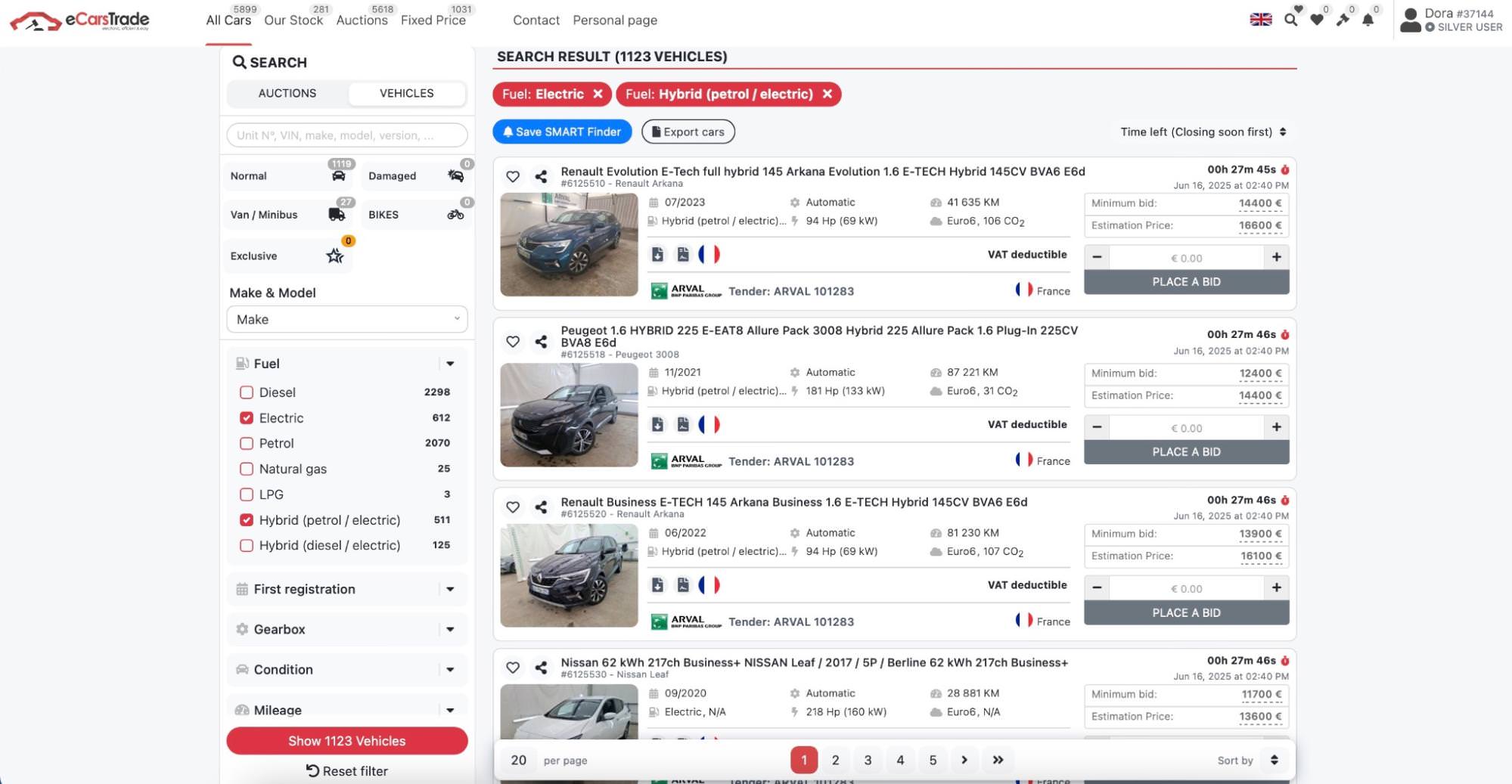The width and height of the screenshot is (1512, 784).
Task: Share the Nissan Leaf listing
Action: pyautogui.click(x=541, y=667)
